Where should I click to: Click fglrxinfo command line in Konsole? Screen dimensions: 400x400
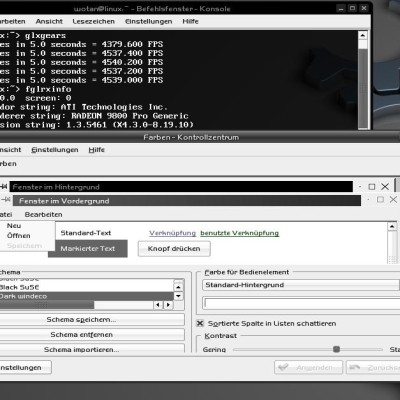pyautogui.click(x=36, y=89)
